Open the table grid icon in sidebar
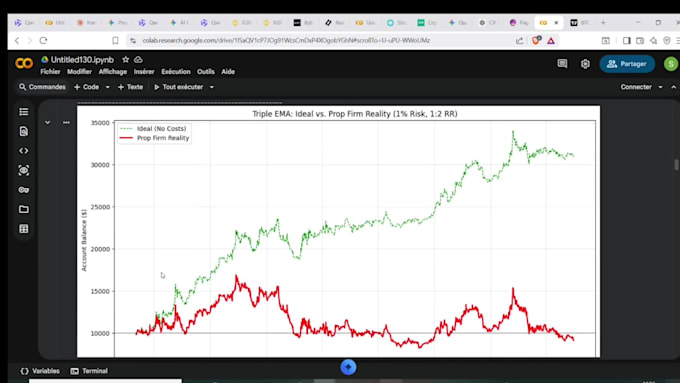This screenshot has width=680, height=383. pos(24,229)
